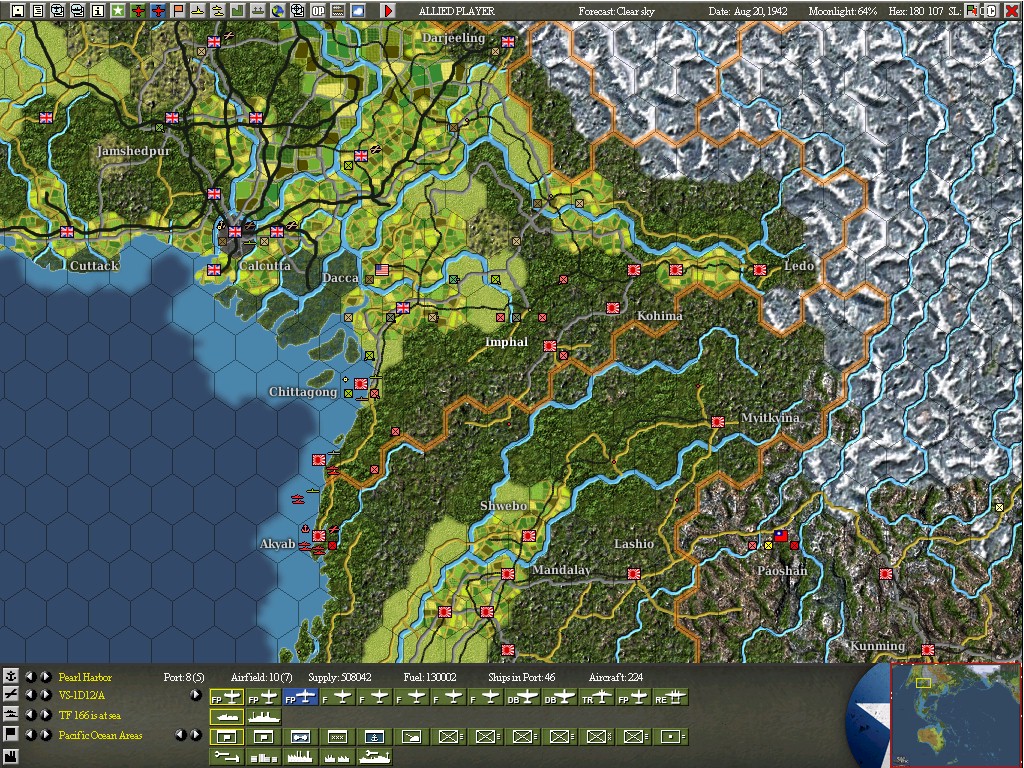Image resolution: width=1024 pixels, height=768 pixels.
Task: Open the document list icon in top toolbar
Action: 38,10
